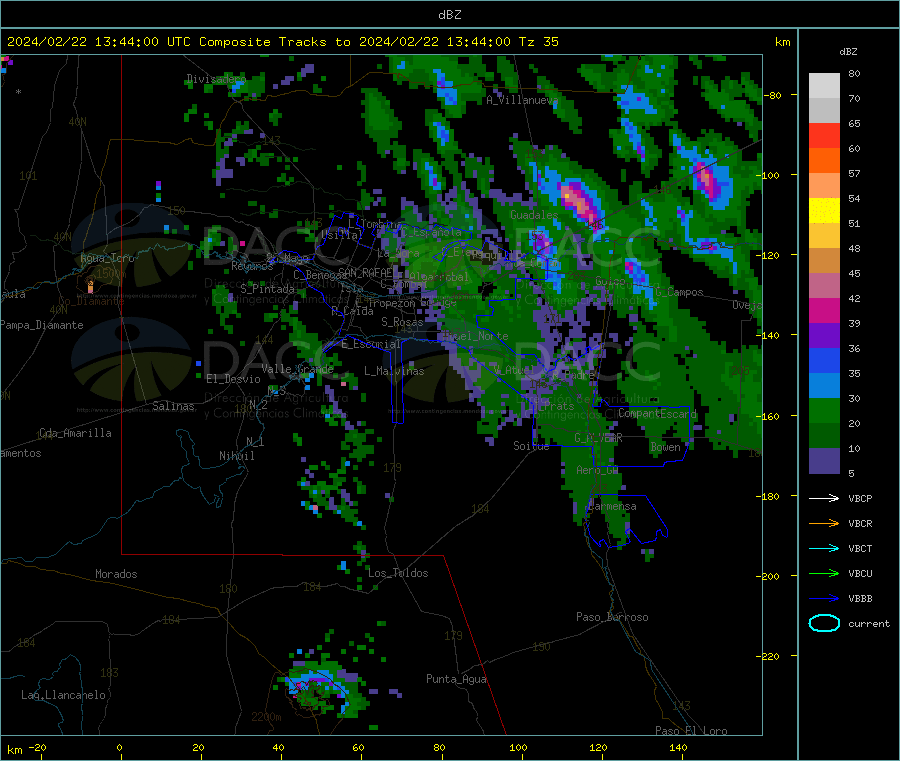
Task: Click the cyan 'current' ellipse icon
Action: (x=824, y=623)
